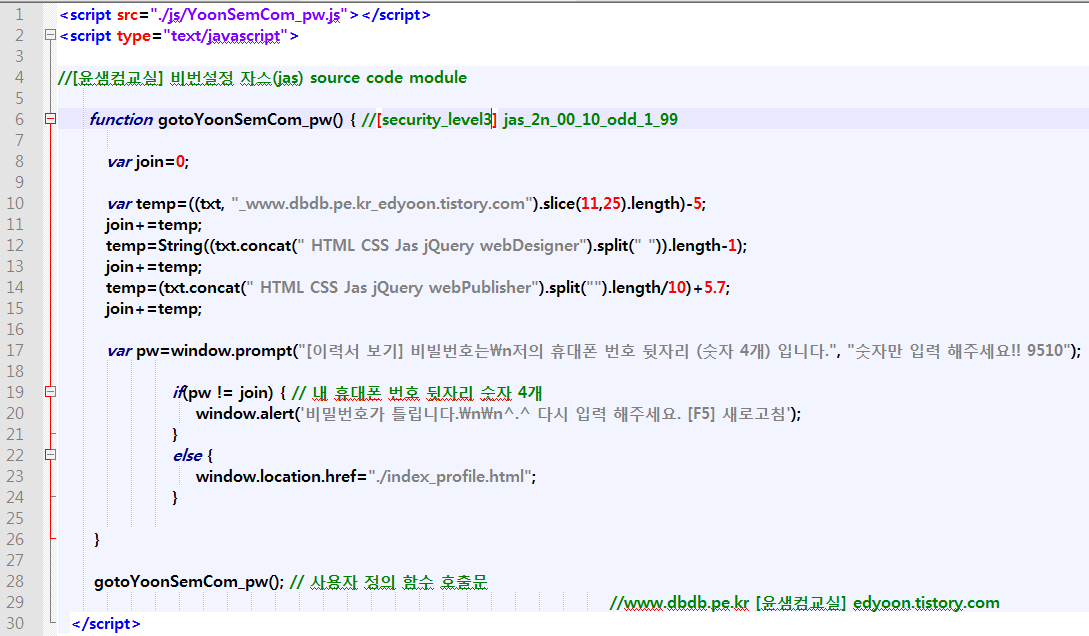Click the "_www.dbdb.pe.kr_edyoon.tistory.com" string
Image resolution: width=1089 pixels, height=636 pixels.
click(383, 203)
